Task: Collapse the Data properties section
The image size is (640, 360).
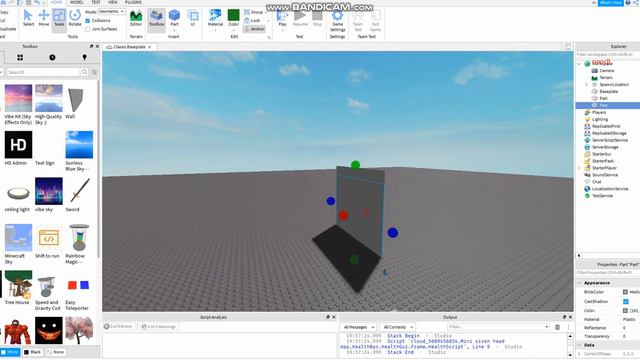Action: tap(580, 345)
